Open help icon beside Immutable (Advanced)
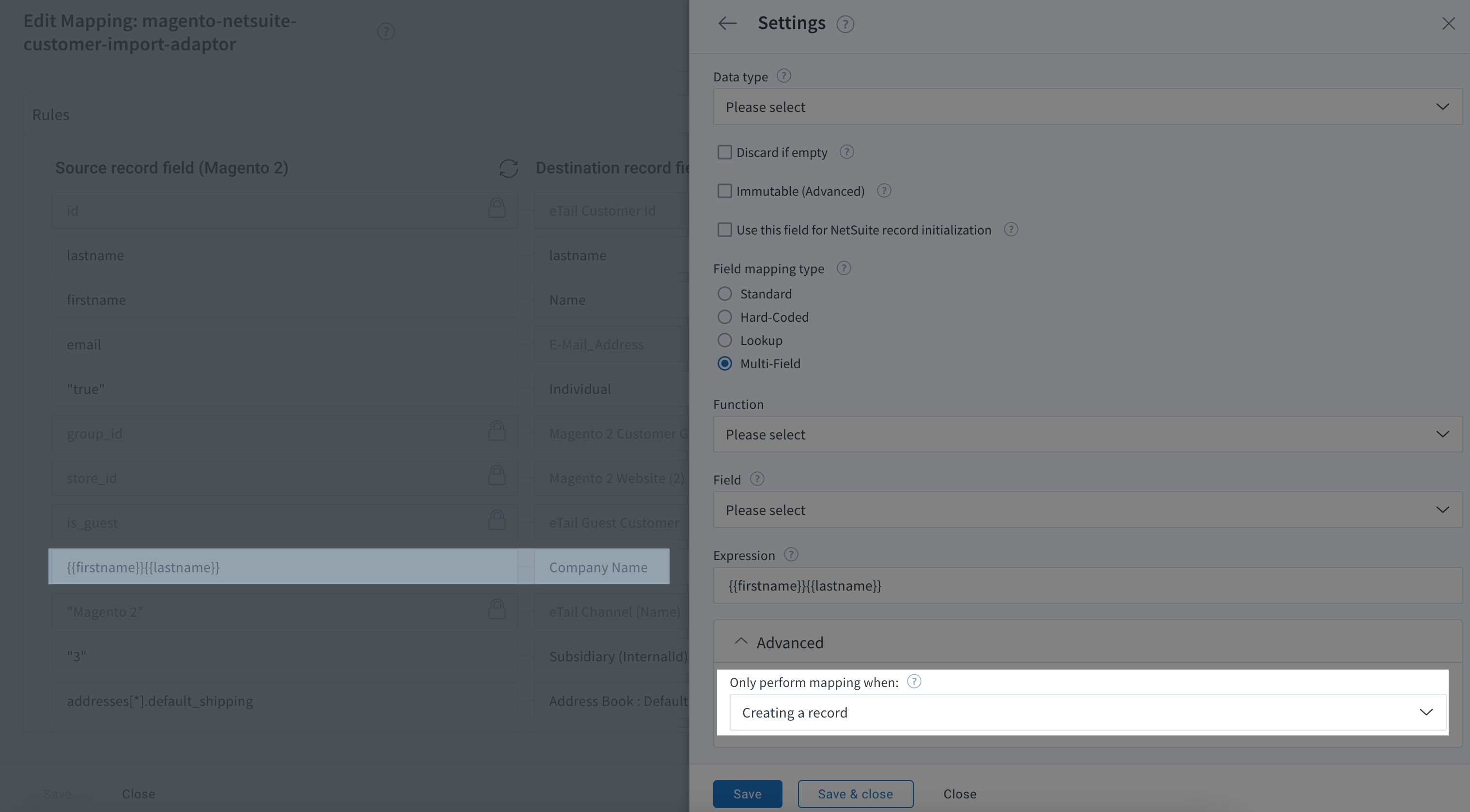Screen dimensions: 1470x812 click(884, 190)
